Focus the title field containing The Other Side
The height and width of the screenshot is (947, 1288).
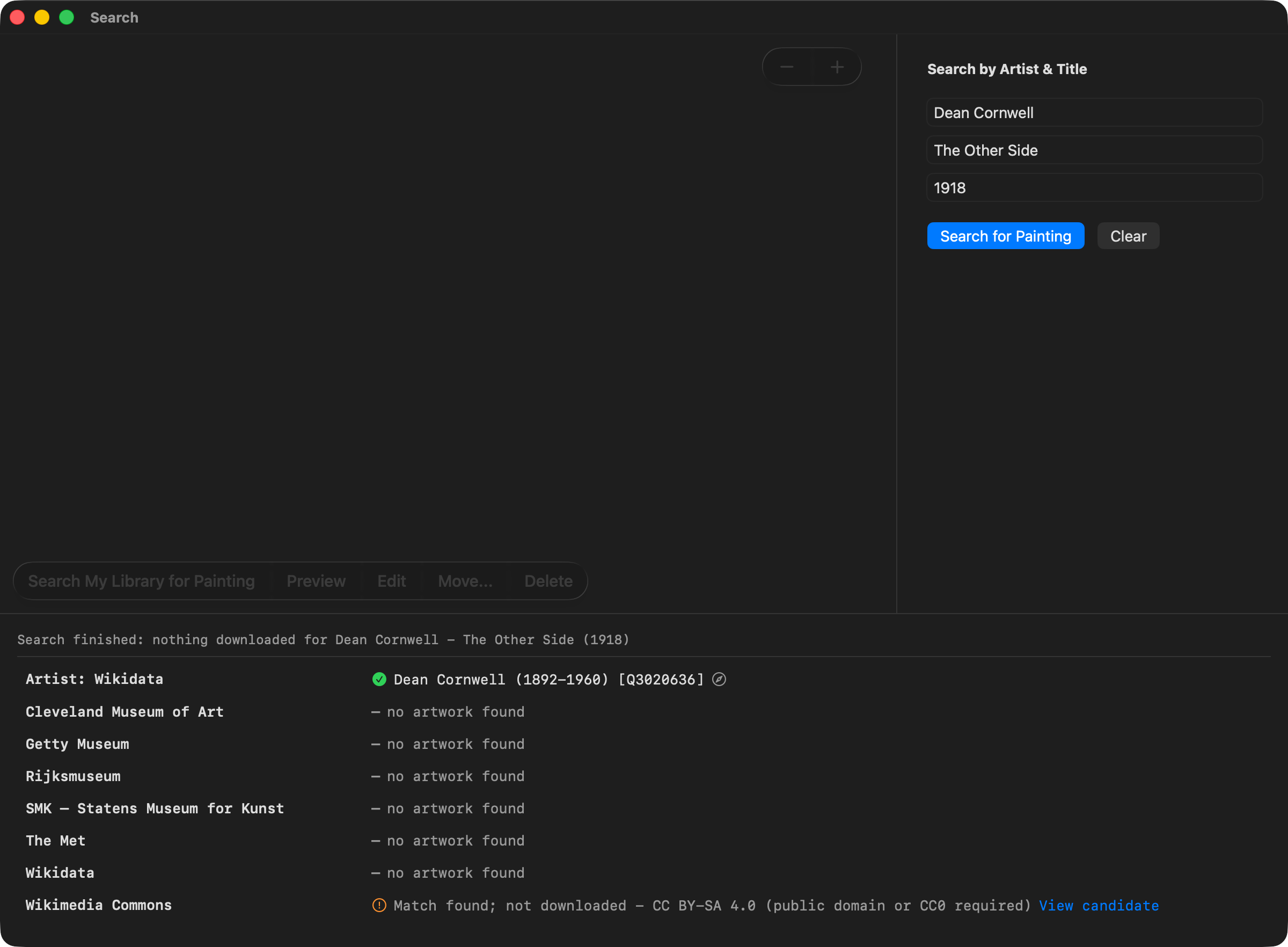(x=1094, y=150)
